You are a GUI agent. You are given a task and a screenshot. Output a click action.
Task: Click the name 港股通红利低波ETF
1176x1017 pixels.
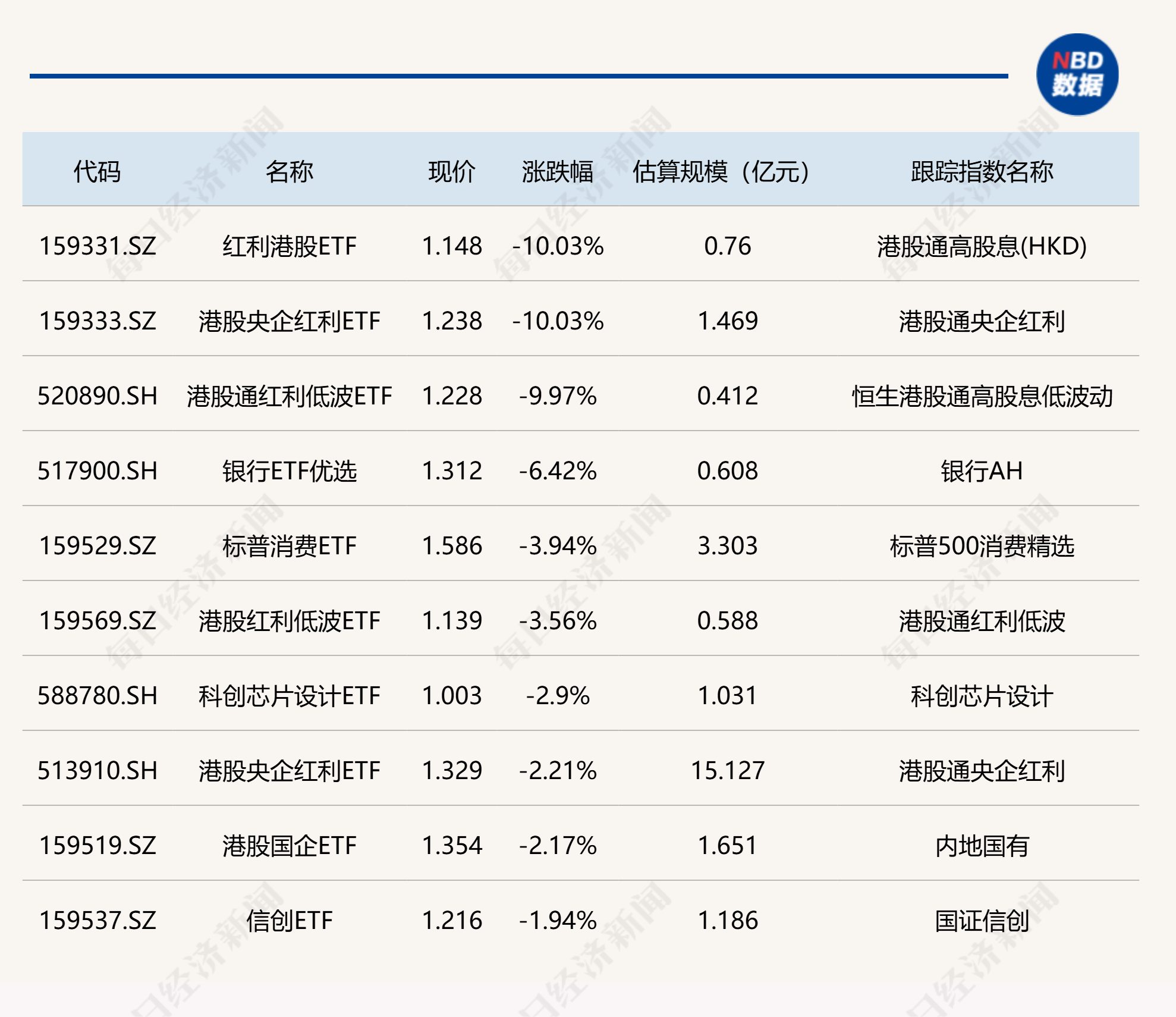click(289, 396)
